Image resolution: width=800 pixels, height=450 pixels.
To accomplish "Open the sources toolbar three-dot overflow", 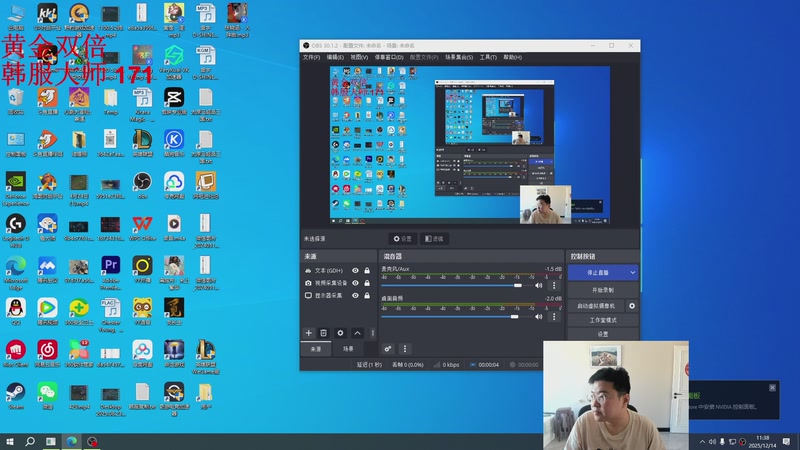I will click(372, 333).
